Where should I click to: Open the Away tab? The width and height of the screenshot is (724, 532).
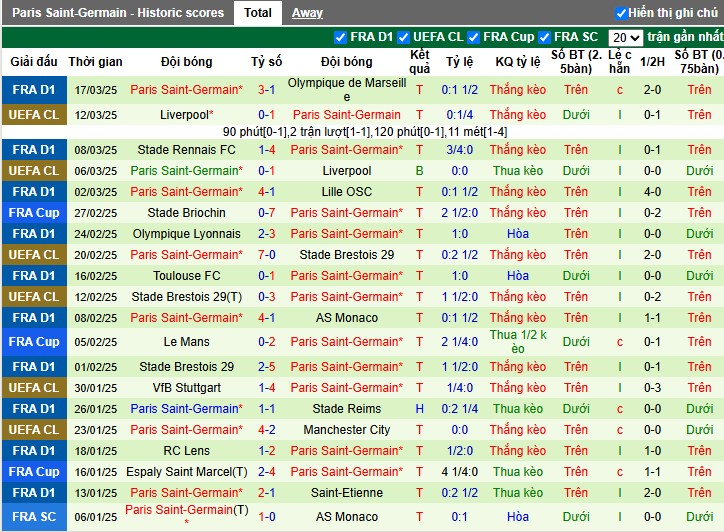tap(307, 13)
